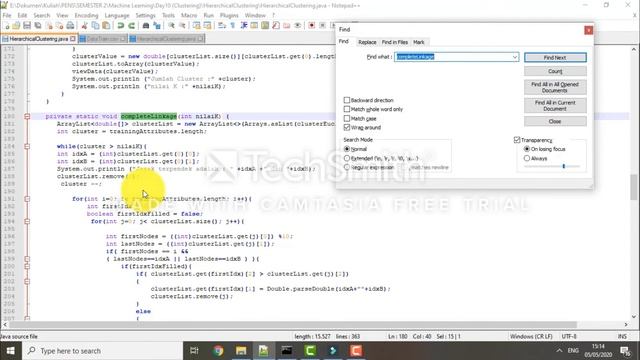Choose On losing focus transparency option
The height and width of the screenshot is (360, 640).
pos(527,149)
